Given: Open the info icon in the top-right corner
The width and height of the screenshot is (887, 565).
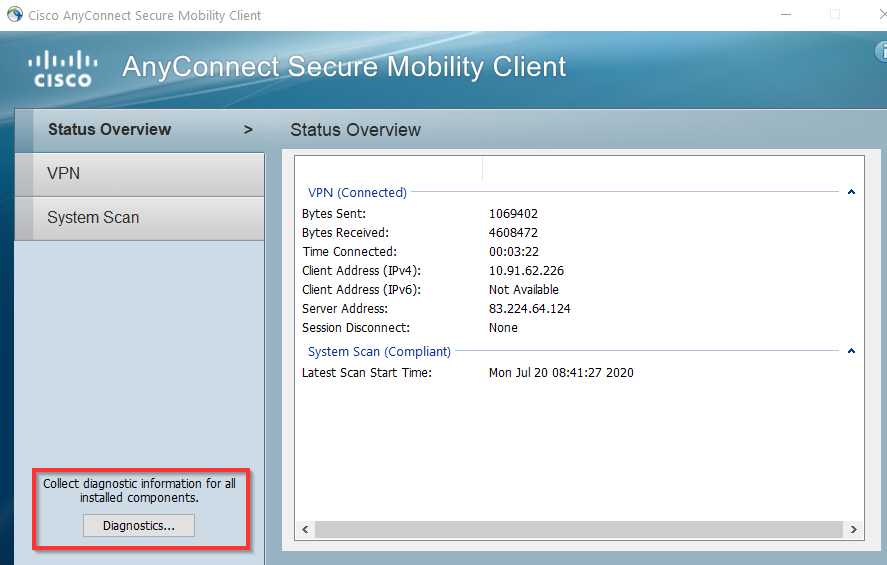Looking at the screenshot, I should click(881, 51).
